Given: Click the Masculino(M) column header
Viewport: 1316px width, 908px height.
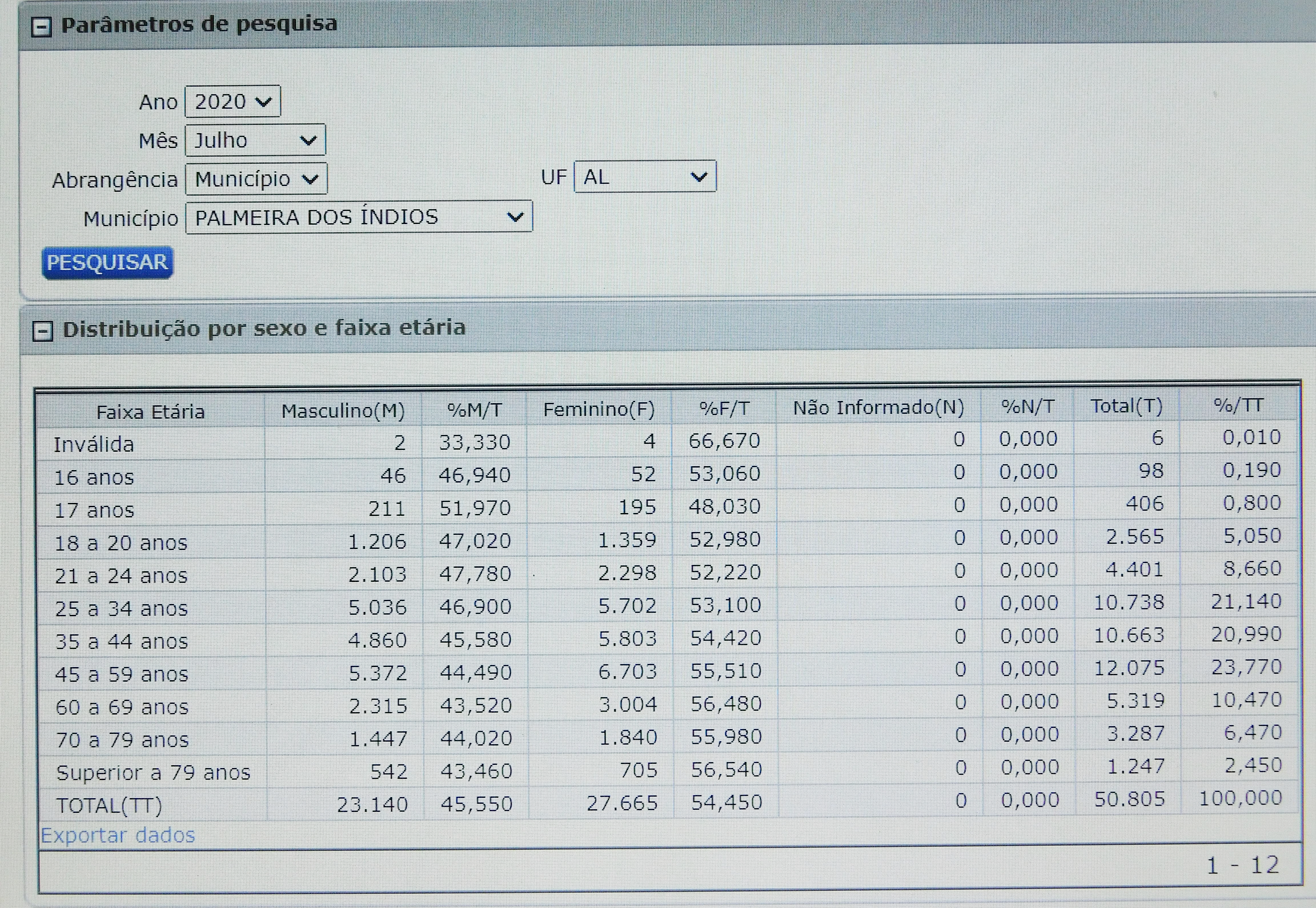Looking at the screenshot, I should pos(343,411).
